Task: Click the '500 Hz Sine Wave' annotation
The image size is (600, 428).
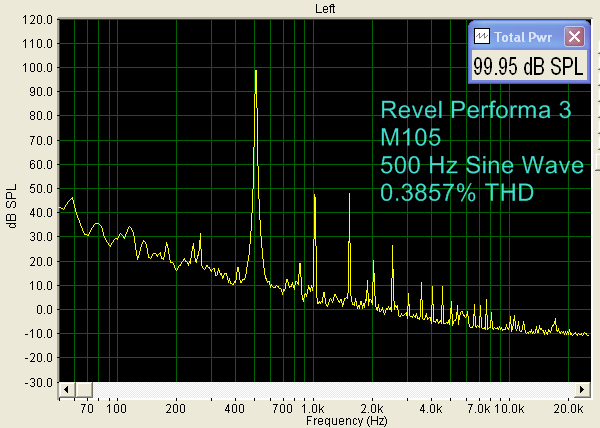Action: pyautogui.click(x=482, y=165)
